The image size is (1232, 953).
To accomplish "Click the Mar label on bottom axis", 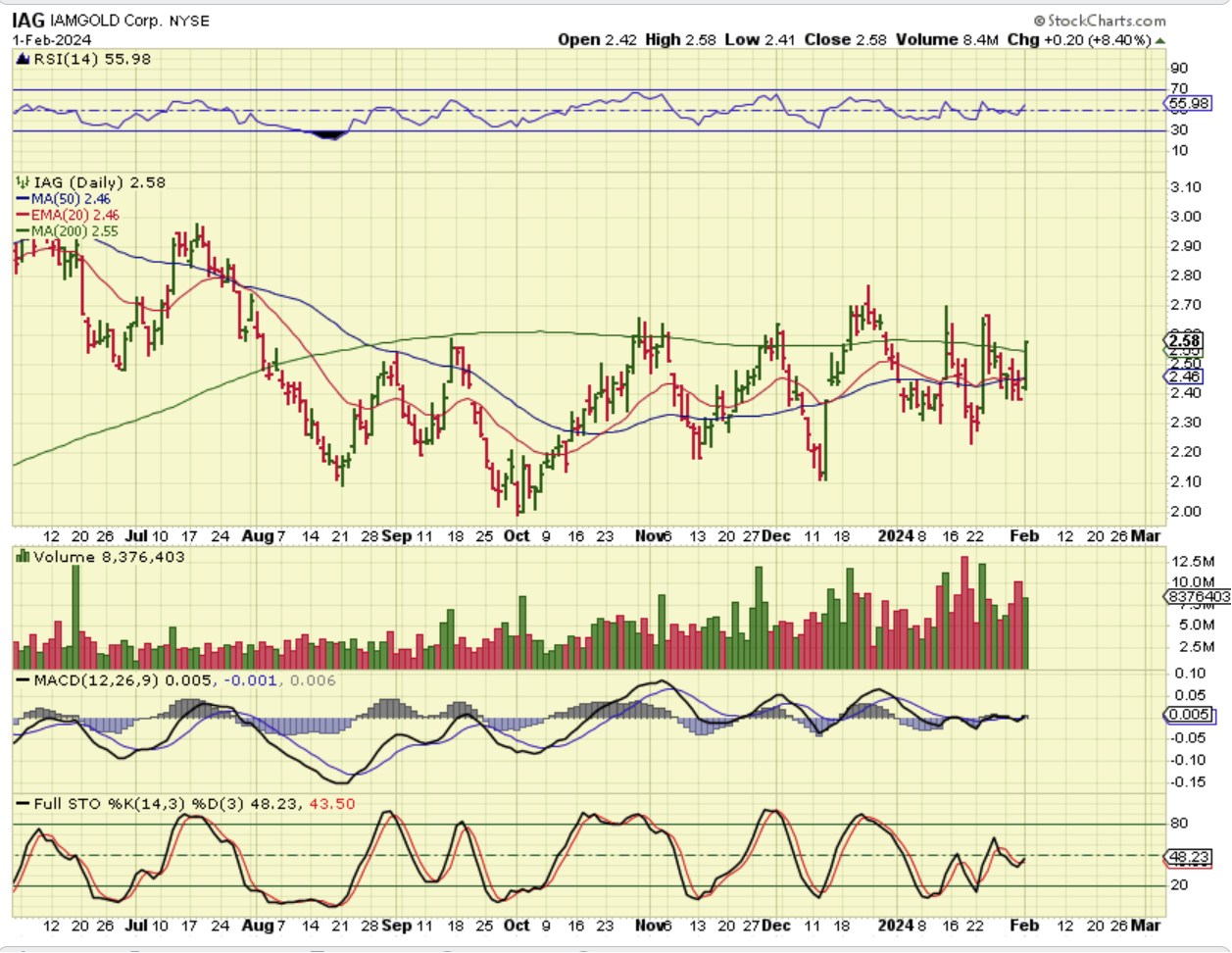I will click(1146, 925).
